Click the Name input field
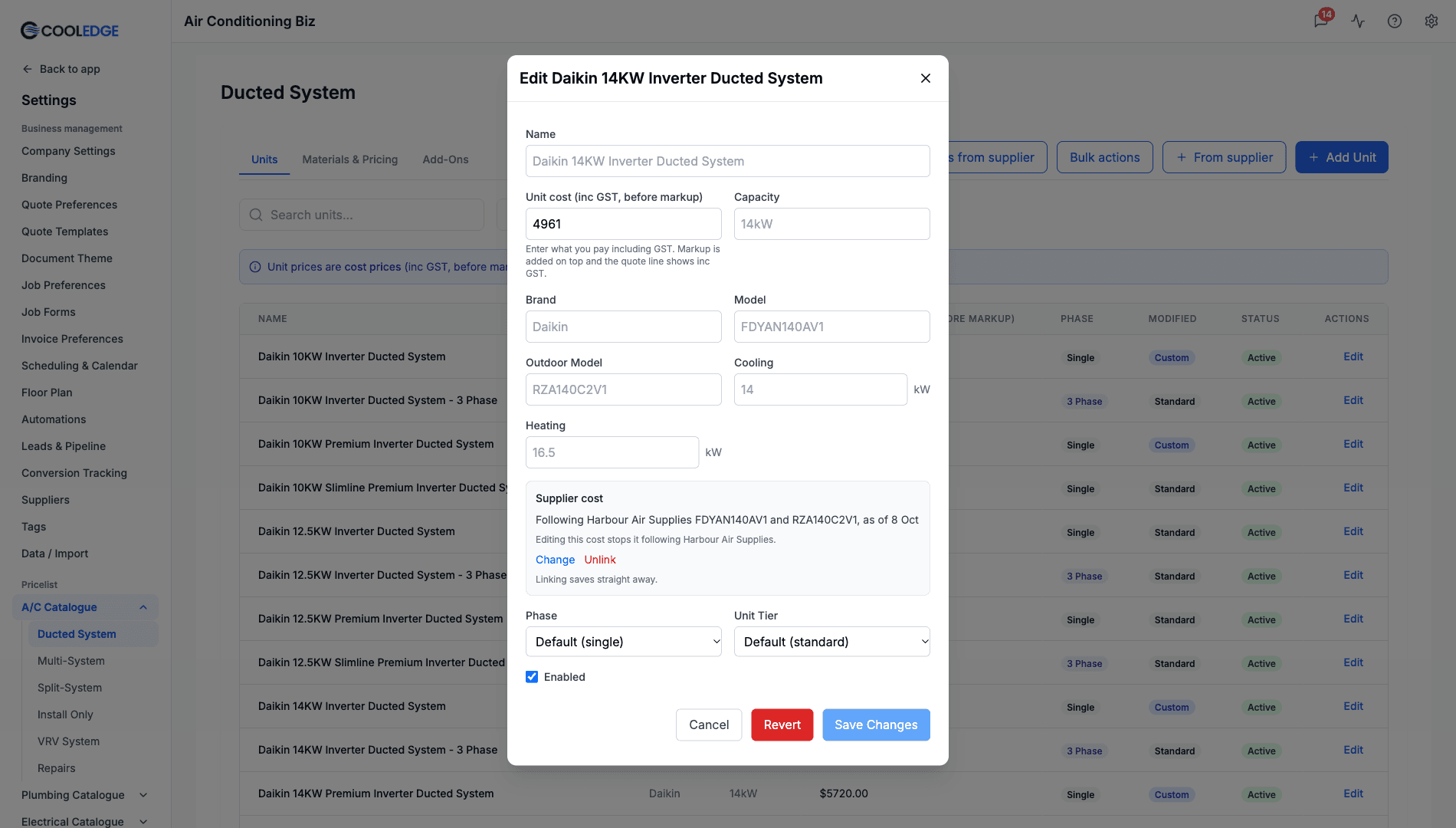The height and width of the screenshot is (828, 1456). [x=728, y=161]
